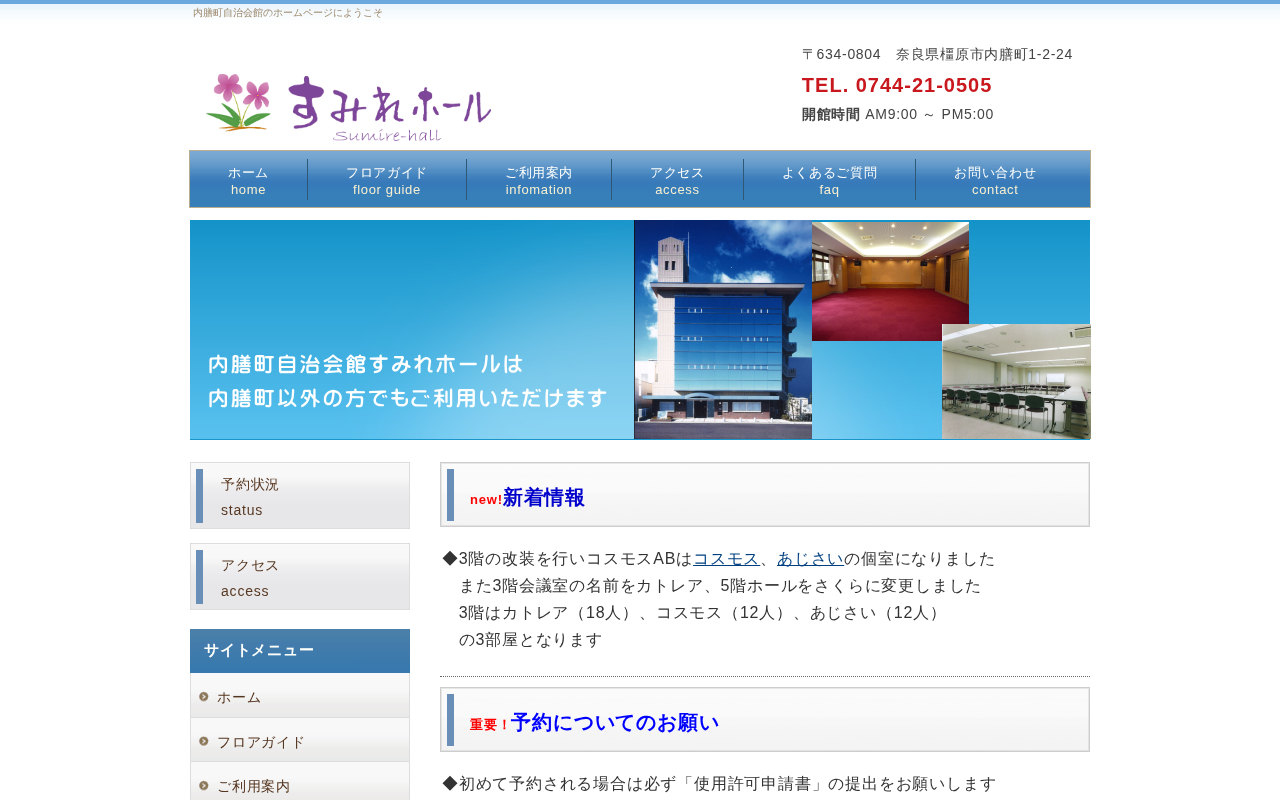Viewport: 1280px width, 800px height.
Task: Open the ホーム home navigation tab
Action: point(248,180)
